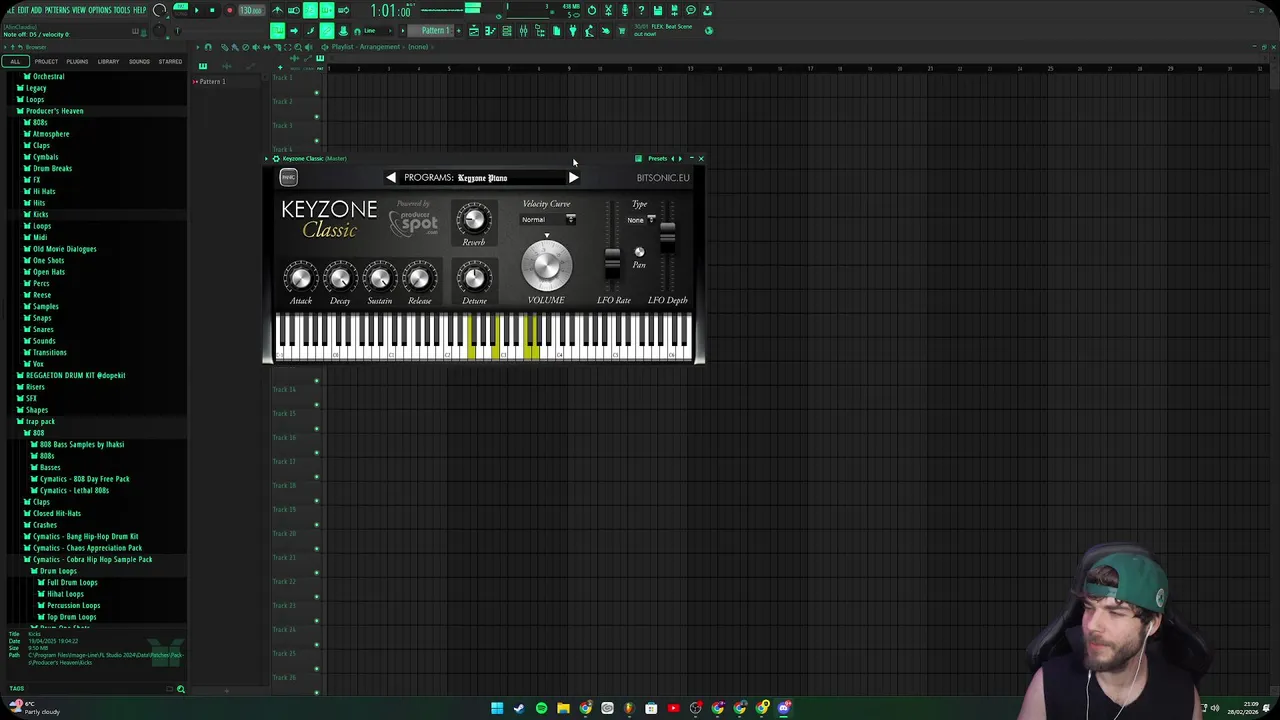The height and width of the screenshot is (720, 1280).
Task: Switch browser to the STARRED tab
Action: coord(170,61)
